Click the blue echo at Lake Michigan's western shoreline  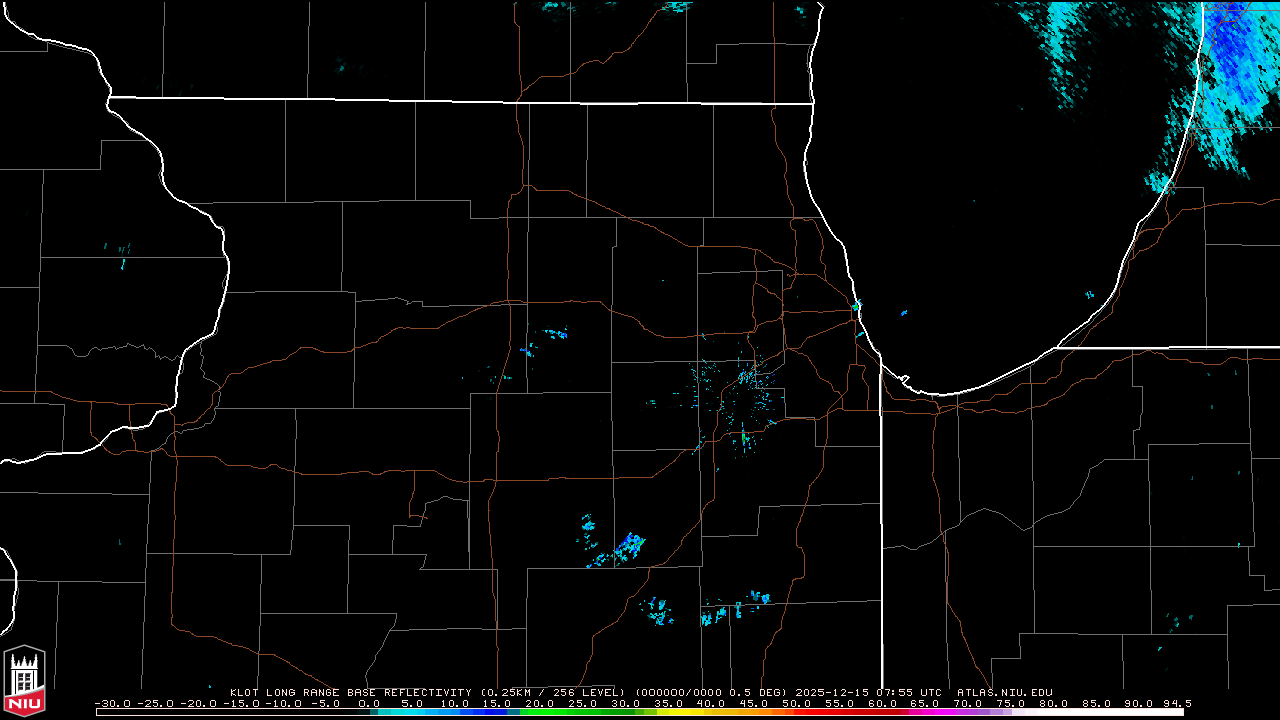857,305
